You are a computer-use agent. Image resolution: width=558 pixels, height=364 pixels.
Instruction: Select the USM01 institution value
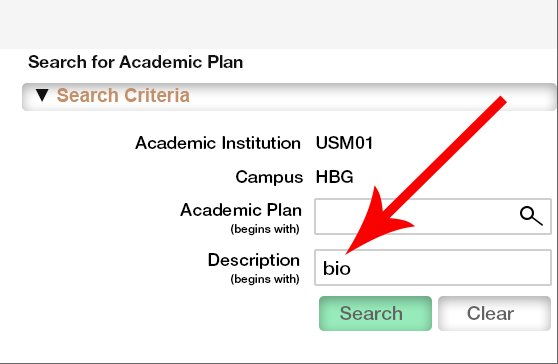344,143
